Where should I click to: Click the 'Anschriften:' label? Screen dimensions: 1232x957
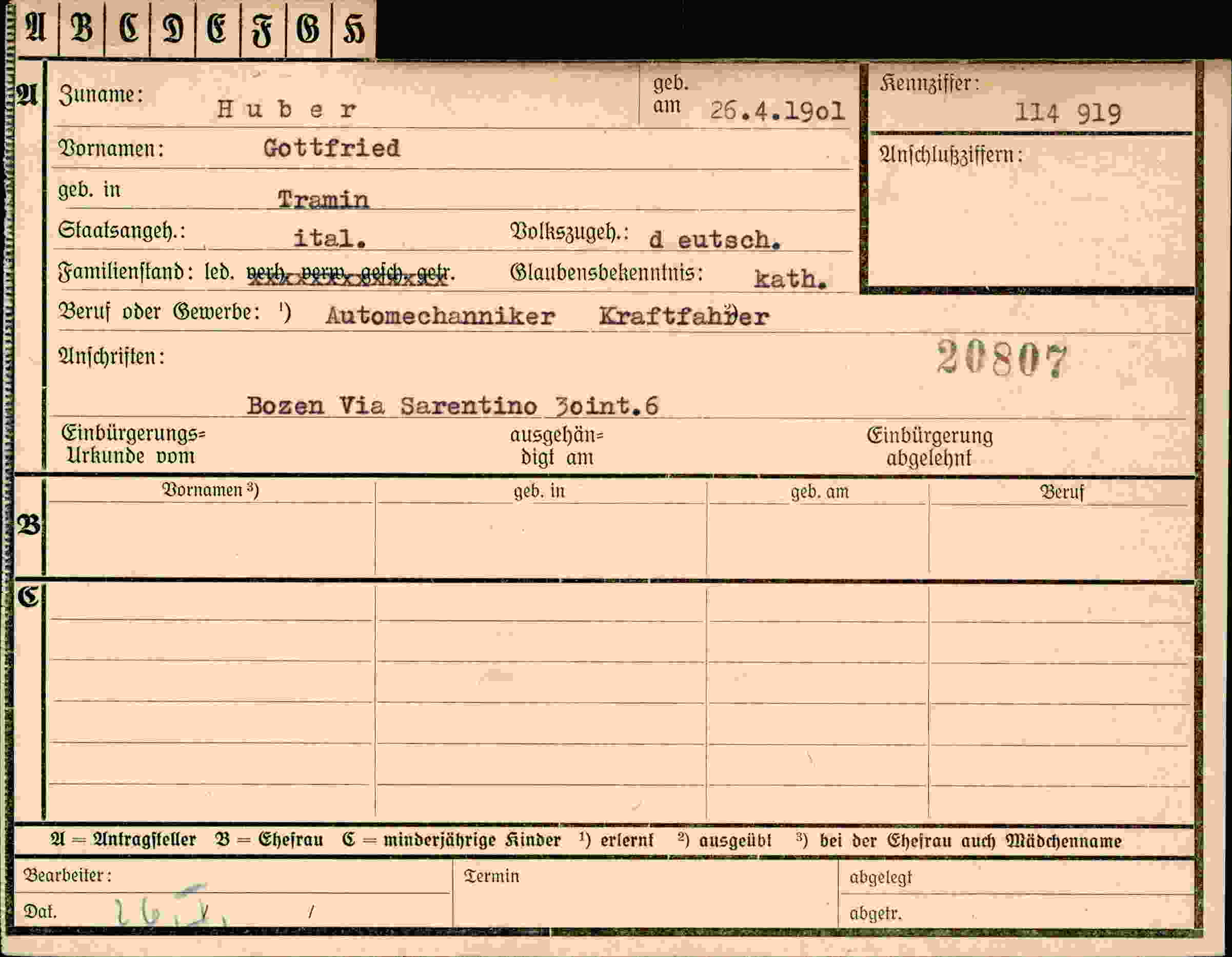(x=112, y=356)
